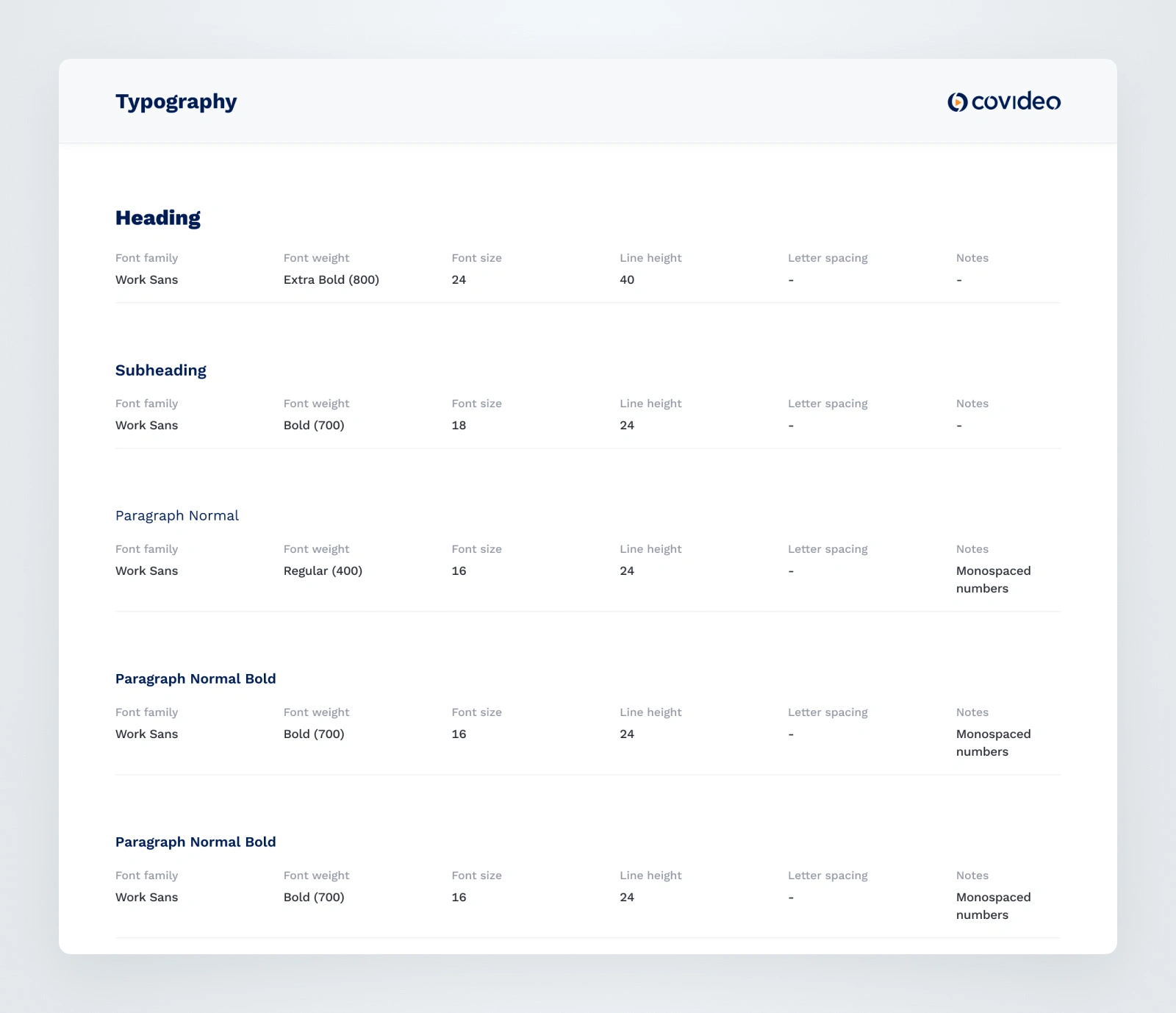Click Notes label in Subheading section
Screen dimensions: 1176x1013
[972, 404]
